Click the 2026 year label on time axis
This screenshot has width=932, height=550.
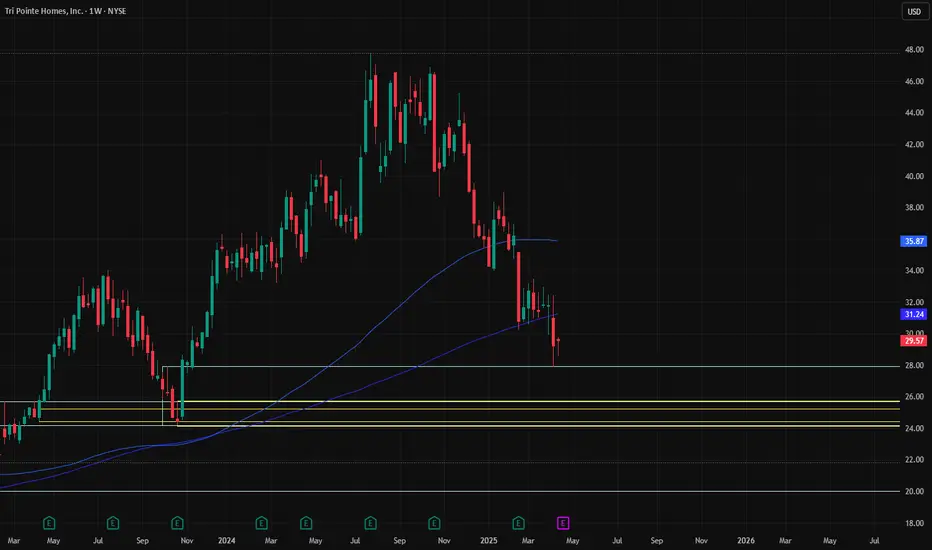tap(746, 540)
